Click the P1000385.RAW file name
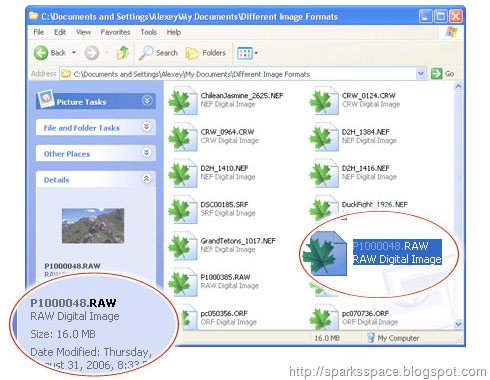Screen dimensions: 490x380 tap(225, 277)
